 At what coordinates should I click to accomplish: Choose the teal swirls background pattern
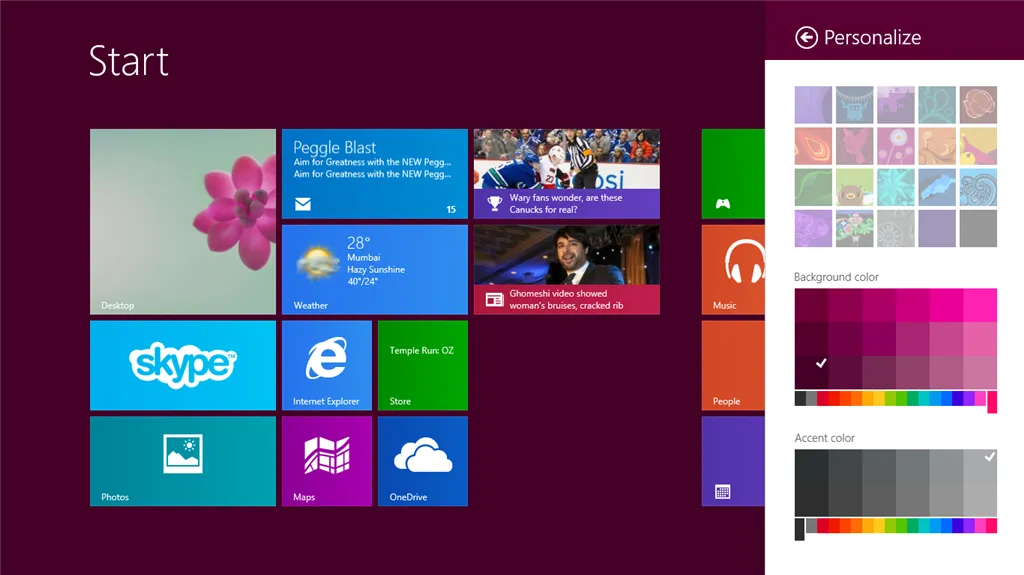(936, 105)
